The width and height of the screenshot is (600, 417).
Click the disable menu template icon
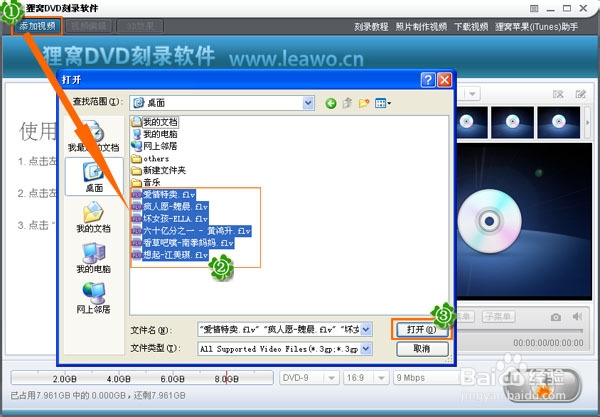pos(558,94)
